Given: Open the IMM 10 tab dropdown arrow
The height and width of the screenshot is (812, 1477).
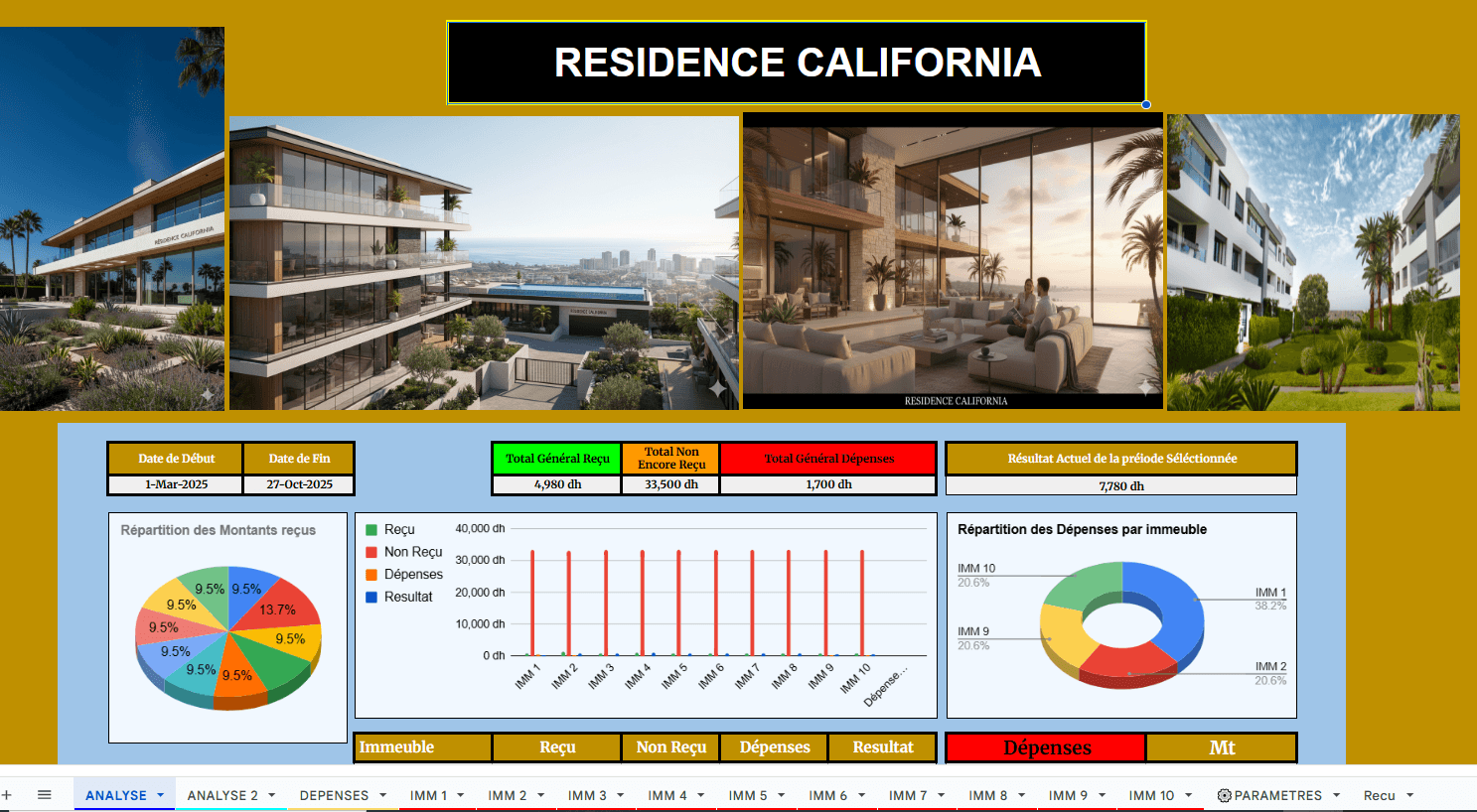Looking at the screenshot, I should click(x=1188, y=795).
